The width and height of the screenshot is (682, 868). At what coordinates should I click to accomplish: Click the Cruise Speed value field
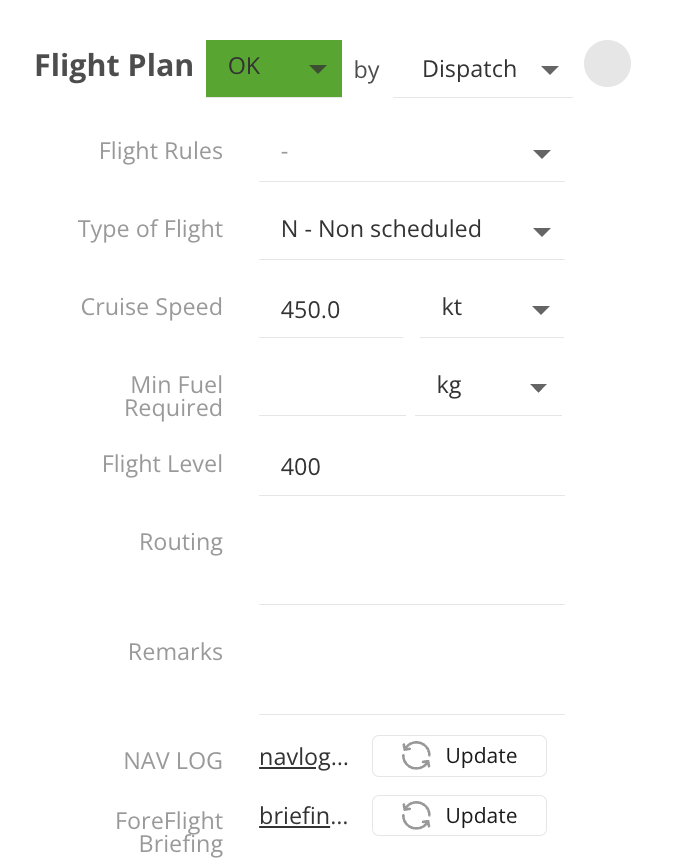330,309
